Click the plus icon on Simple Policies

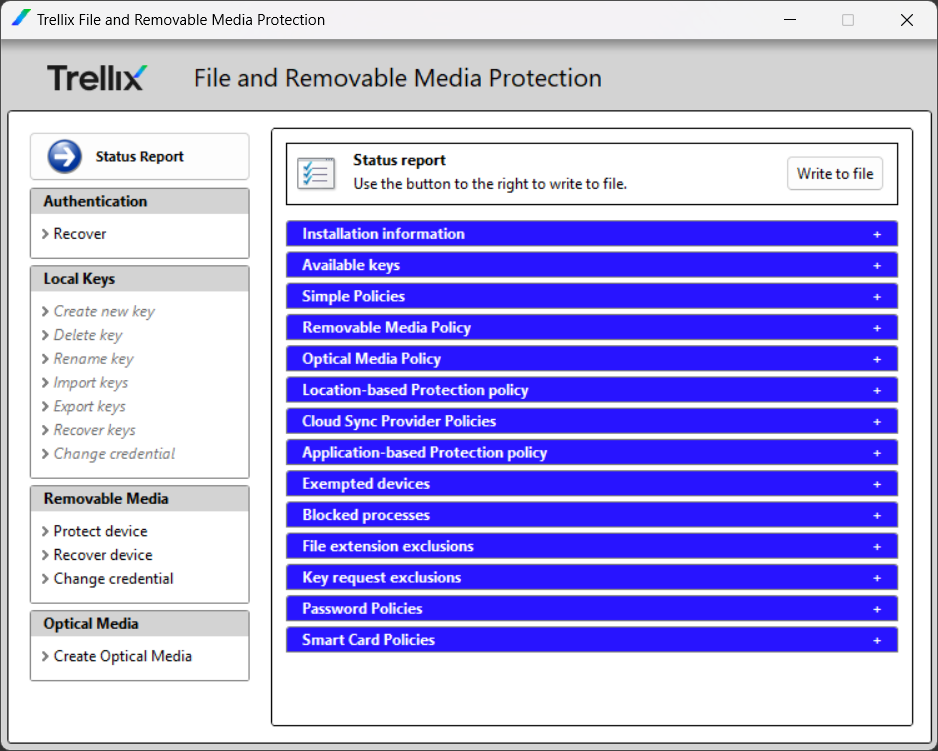[x=877, y=297]
